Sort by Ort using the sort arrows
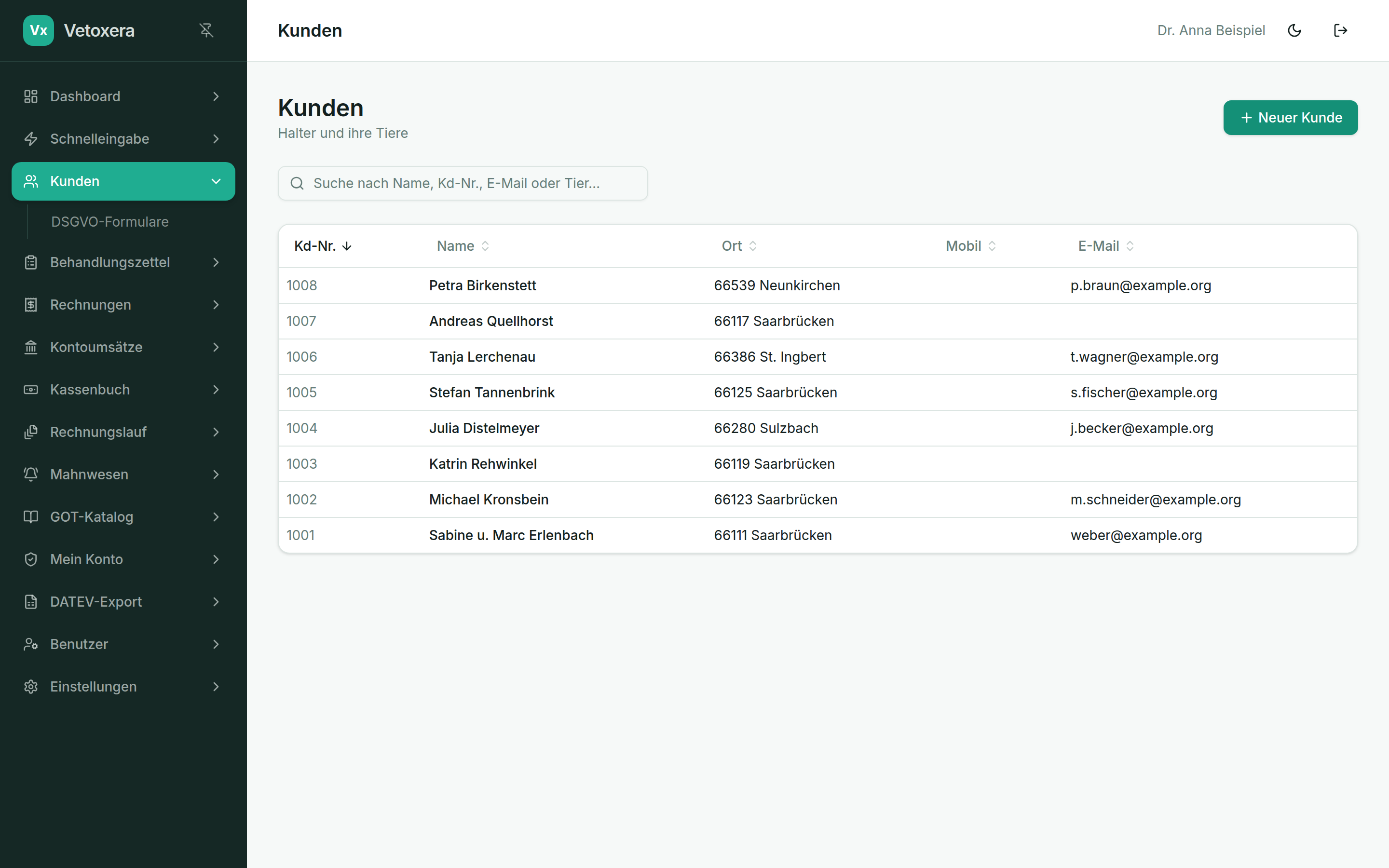1389x868 pixels. pos(753,246)
